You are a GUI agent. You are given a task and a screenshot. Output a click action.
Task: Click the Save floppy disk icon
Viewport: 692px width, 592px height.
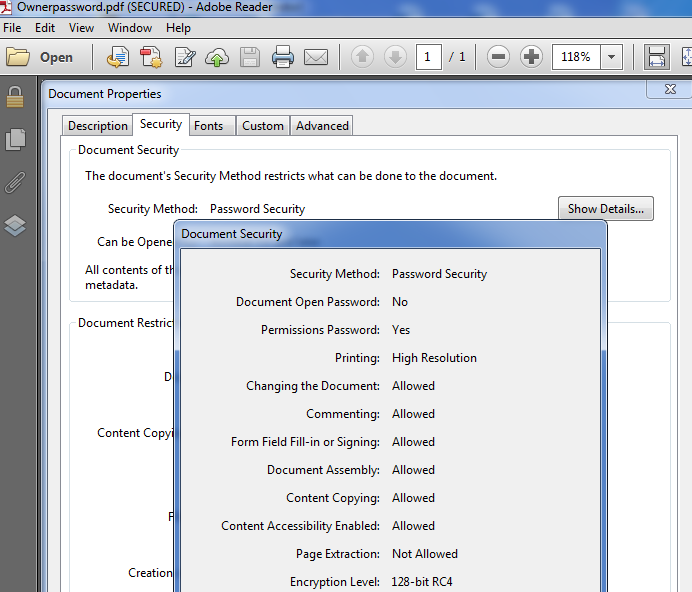point(250,57)
